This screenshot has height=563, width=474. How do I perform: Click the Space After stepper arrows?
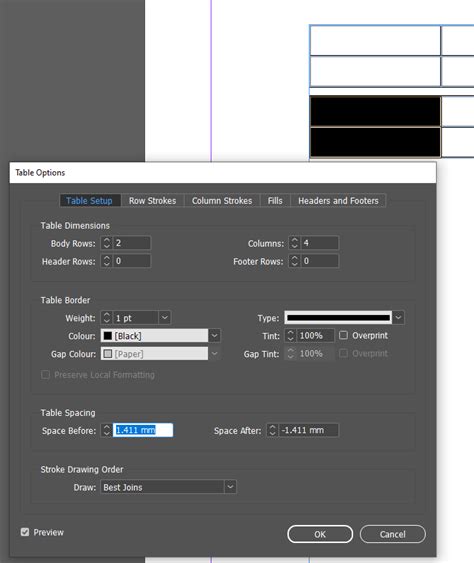point(273,430)
